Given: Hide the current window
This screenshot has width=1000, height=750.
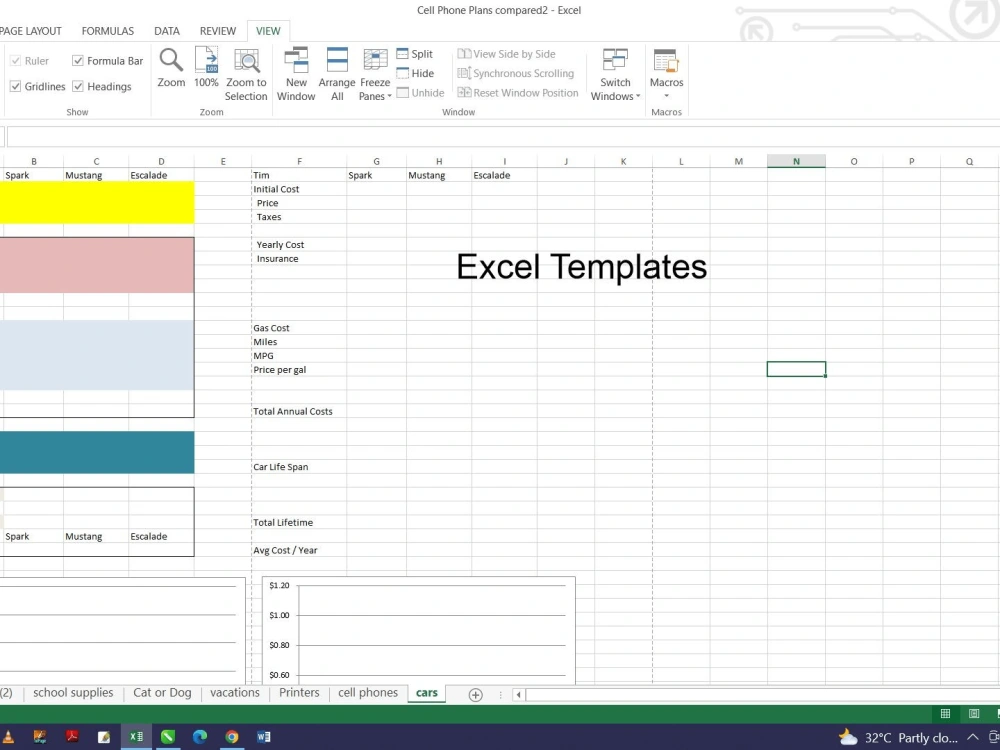Looking at the screenshot, I should 416,72.
